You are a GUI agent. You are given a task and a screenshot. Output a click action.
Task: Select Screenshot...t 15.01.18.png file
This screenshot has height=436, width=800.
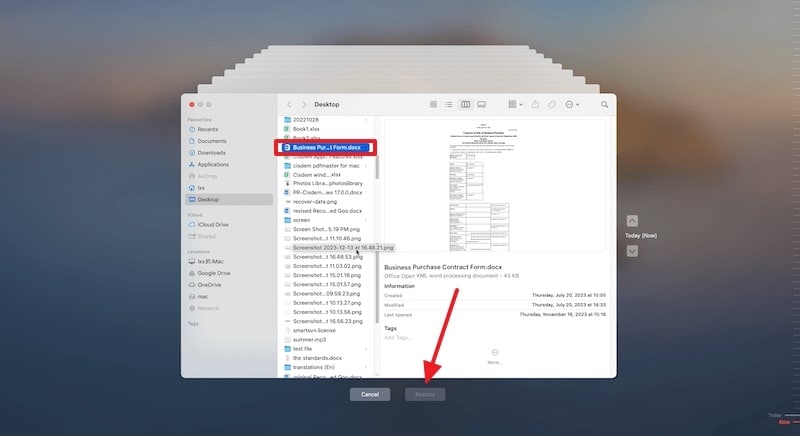tap(326, 275)
